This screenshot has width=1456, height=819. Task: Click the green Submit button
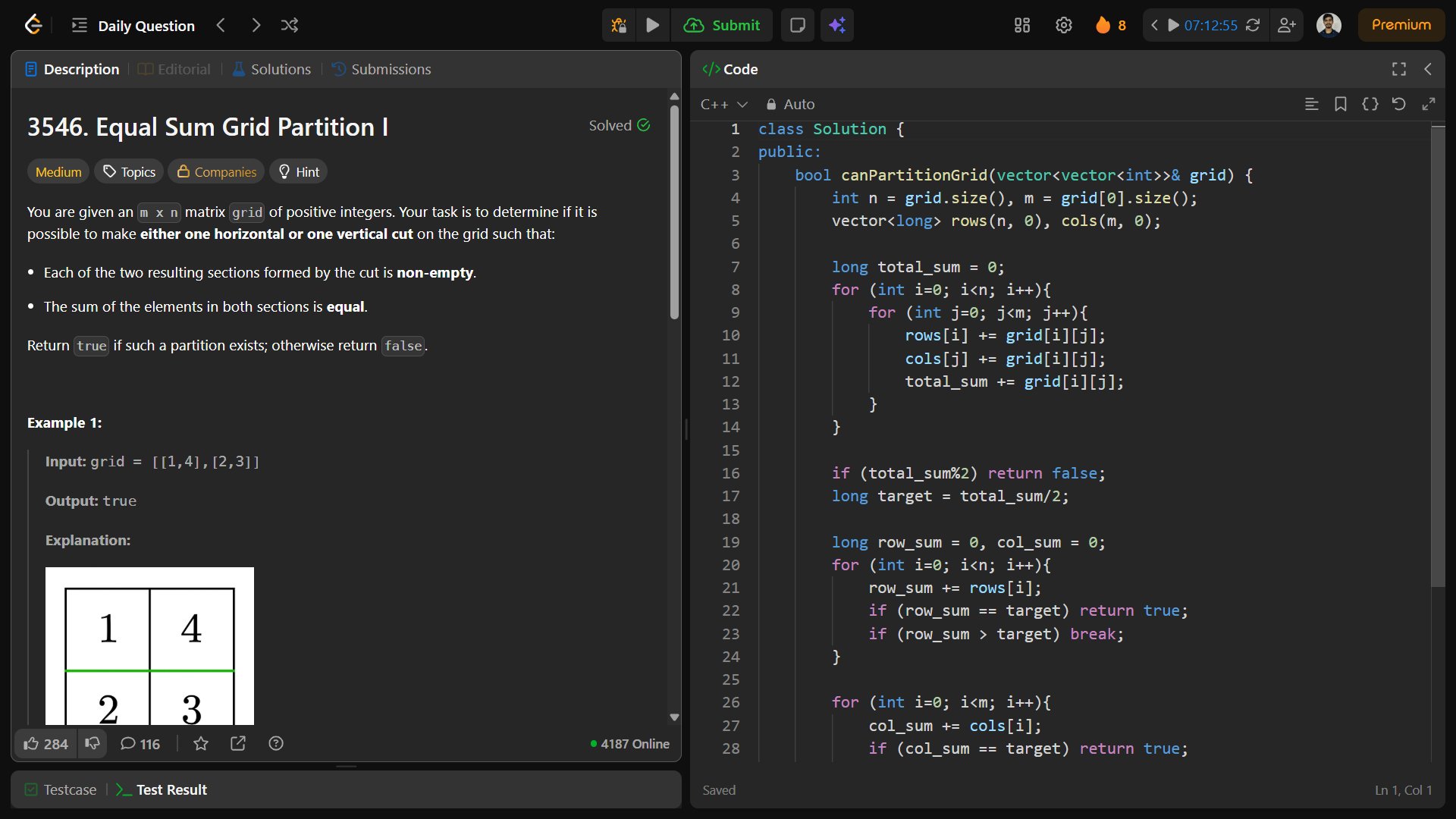(x=722, y=25)
